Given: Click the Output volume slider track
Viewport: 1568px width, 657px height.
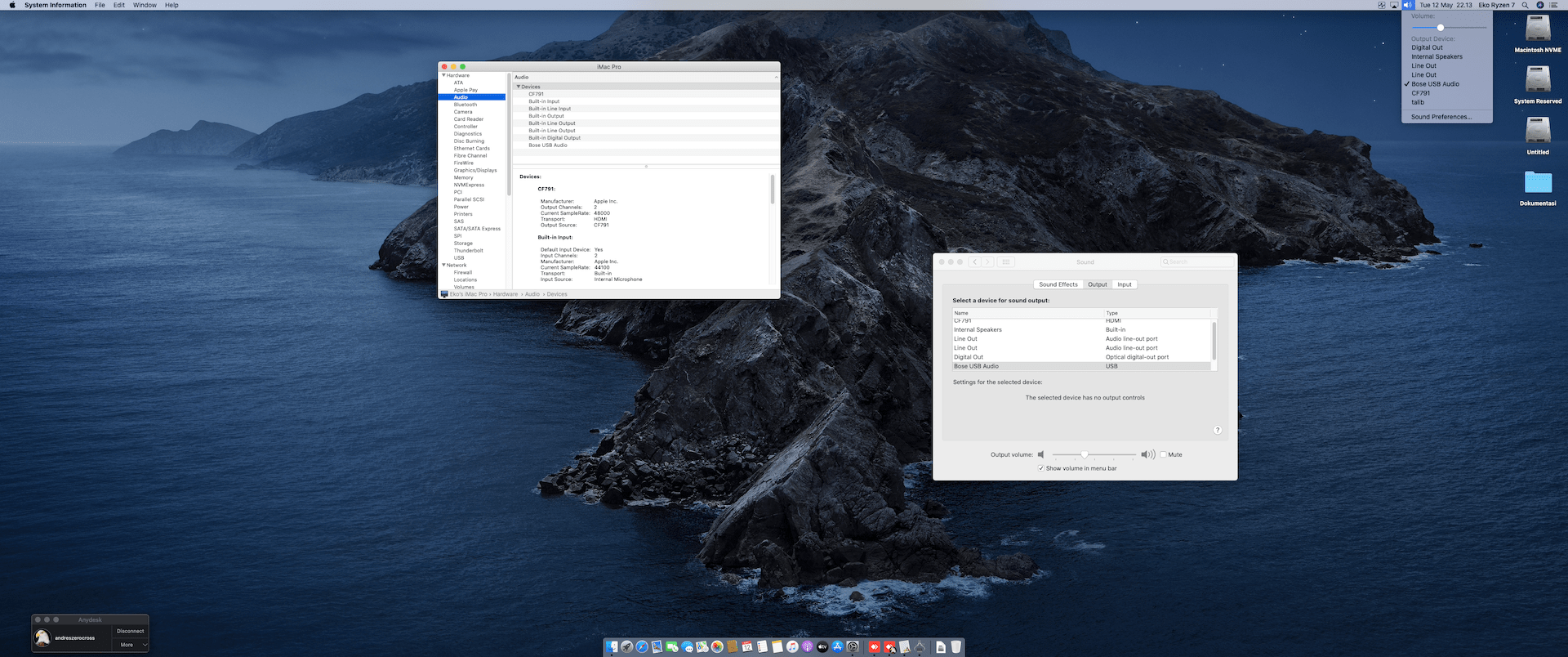Looking at the screenshot, I should click(1111, 454).
